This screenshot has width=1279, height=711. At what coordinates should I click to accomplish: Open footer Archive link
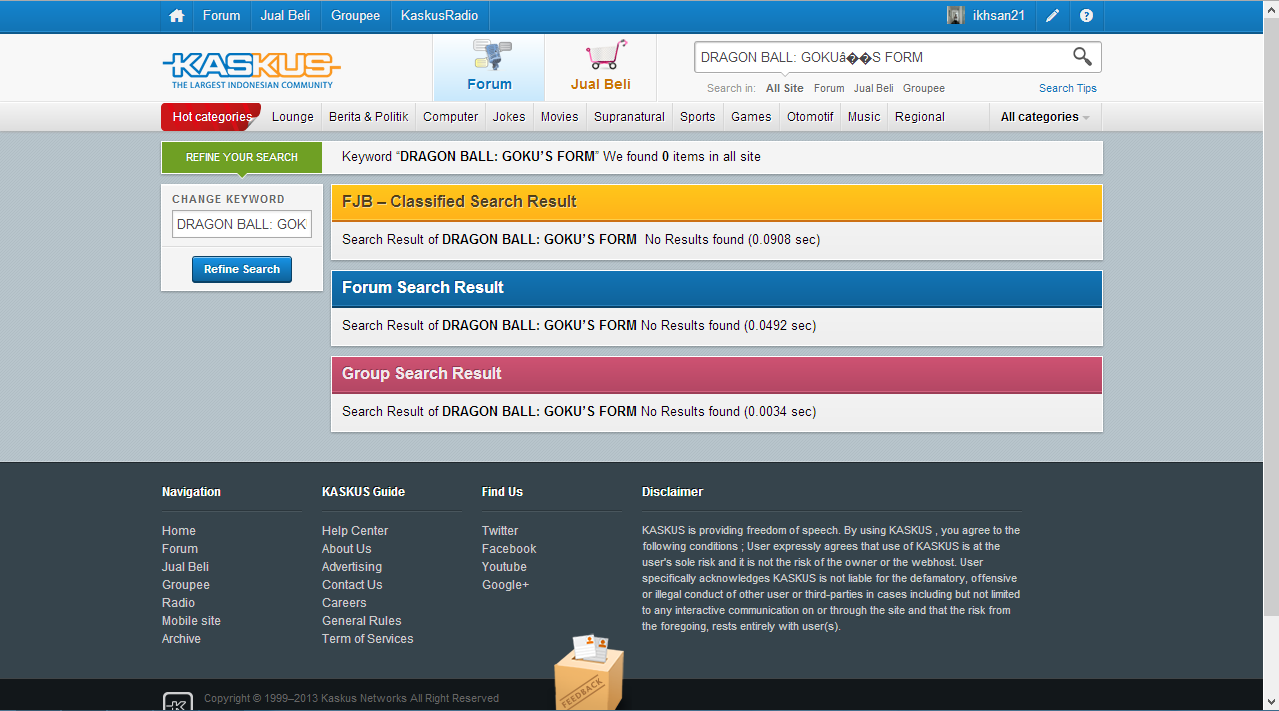182,639
